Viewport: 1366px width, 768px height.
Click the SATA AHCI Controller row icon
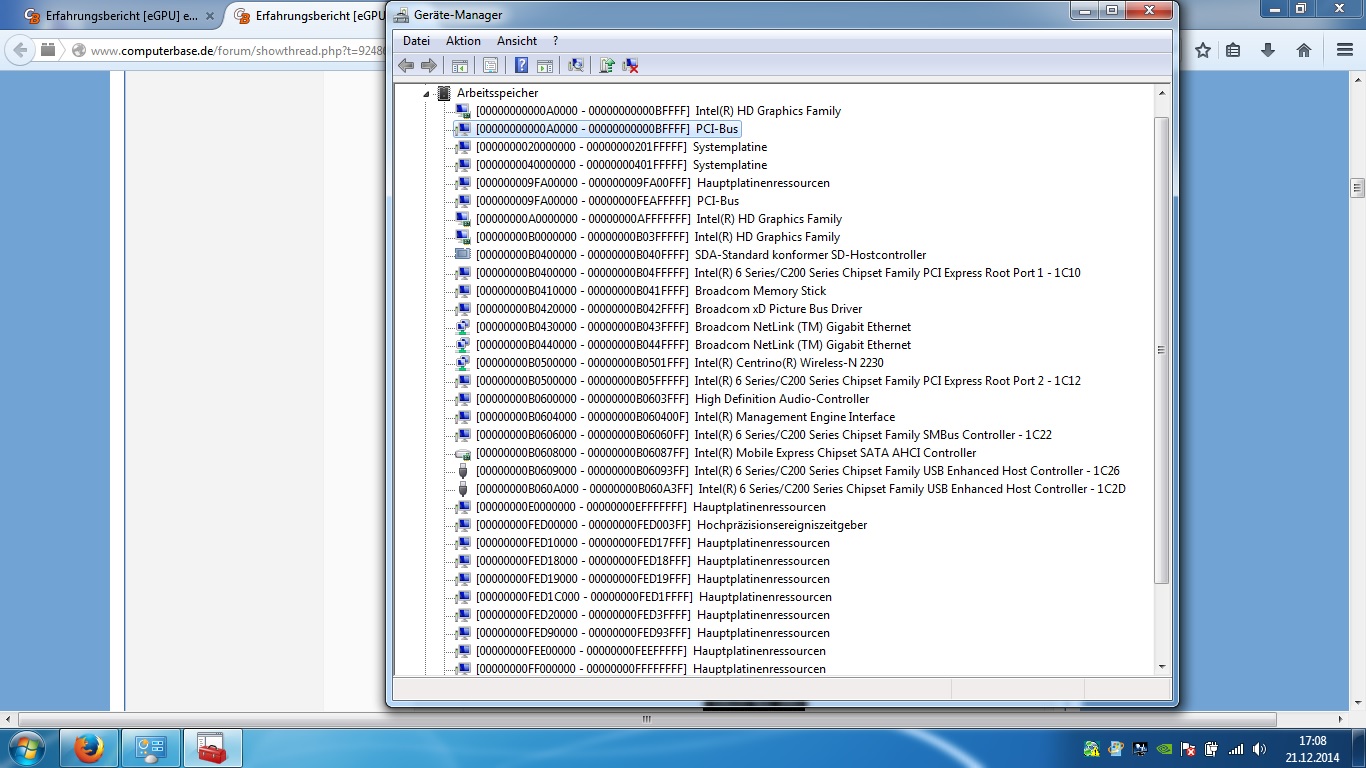point(462,453)
